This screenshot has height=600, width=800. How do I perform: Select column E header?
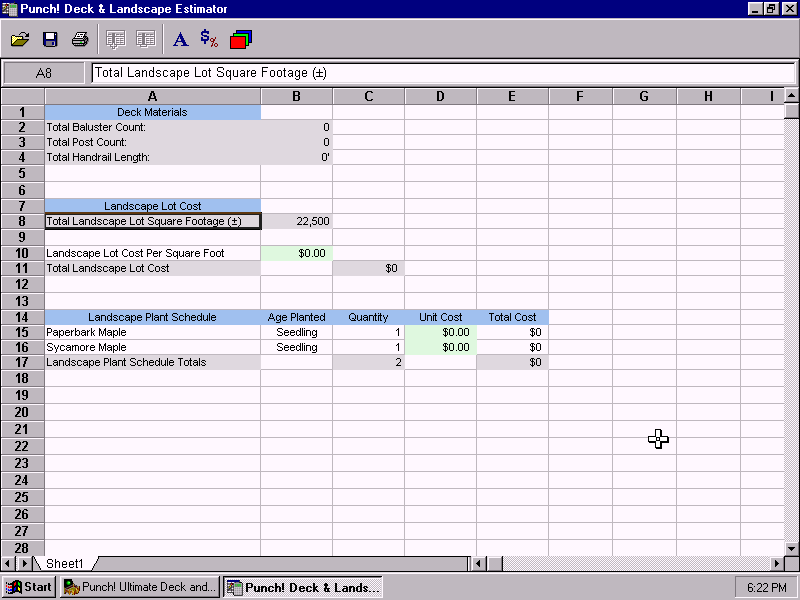click(x=512, y=96)
